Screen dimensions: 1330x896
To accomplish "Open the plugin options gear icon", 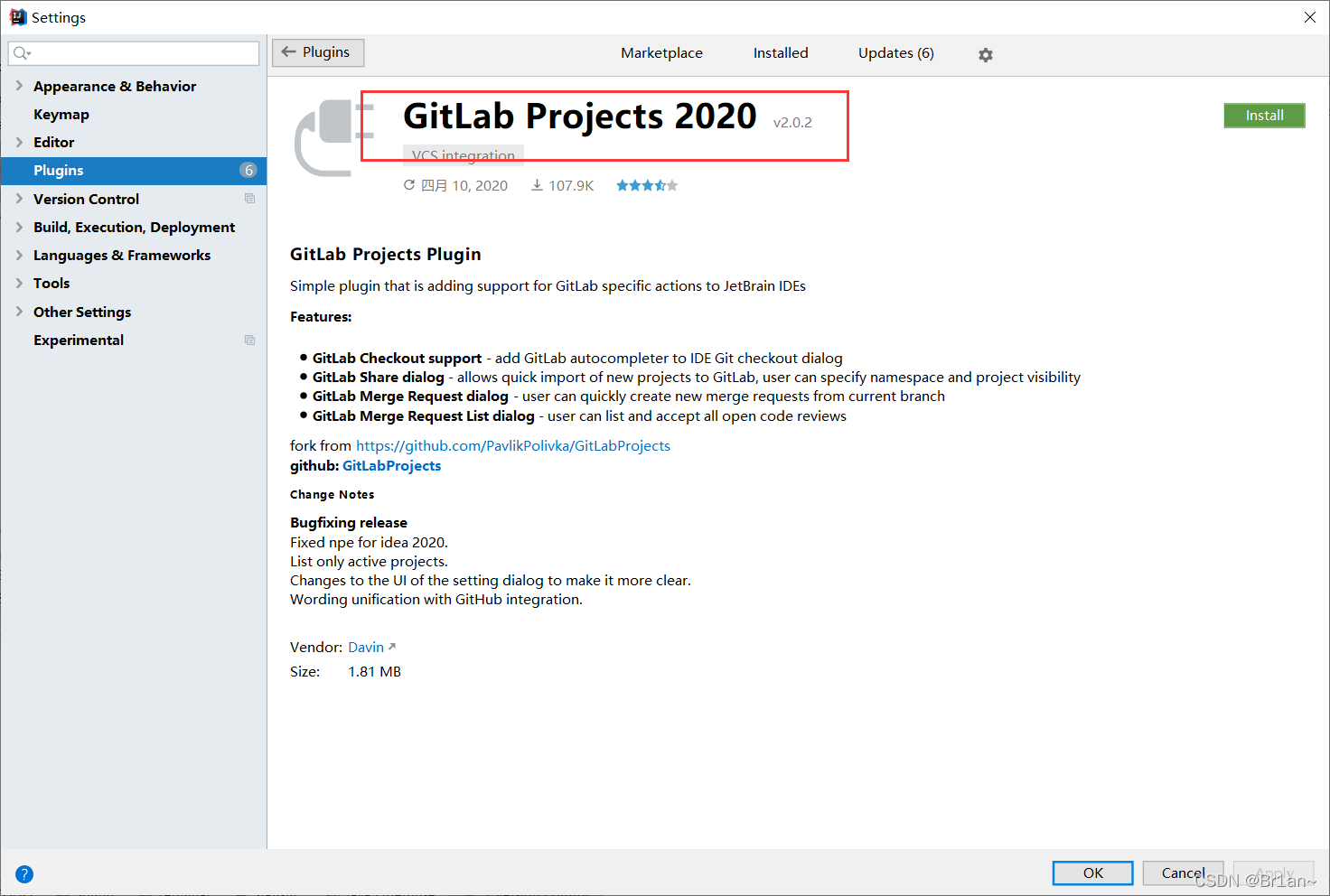I will click(985, 54).
